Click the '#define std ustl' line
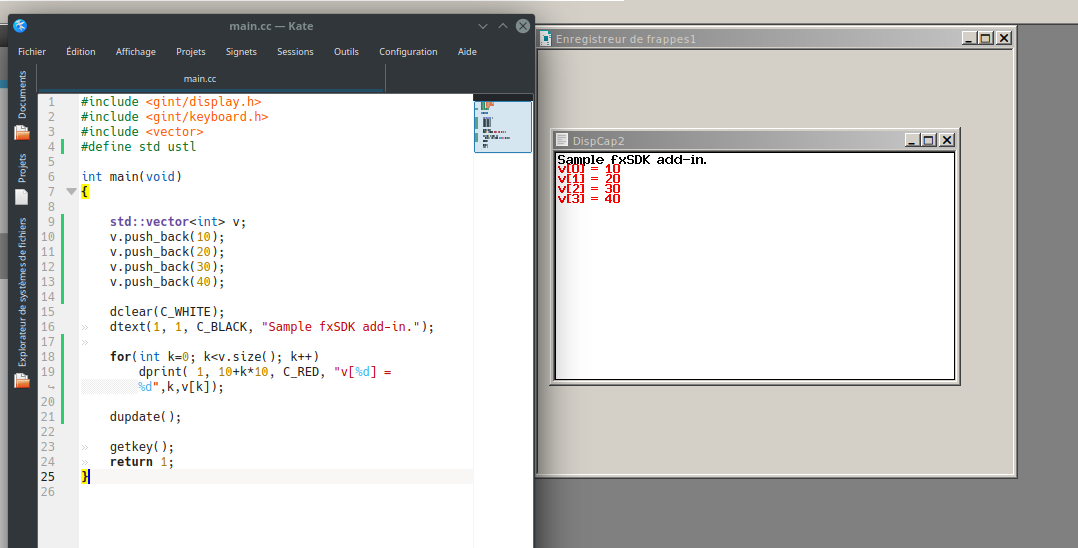 [x=138, y=146]
